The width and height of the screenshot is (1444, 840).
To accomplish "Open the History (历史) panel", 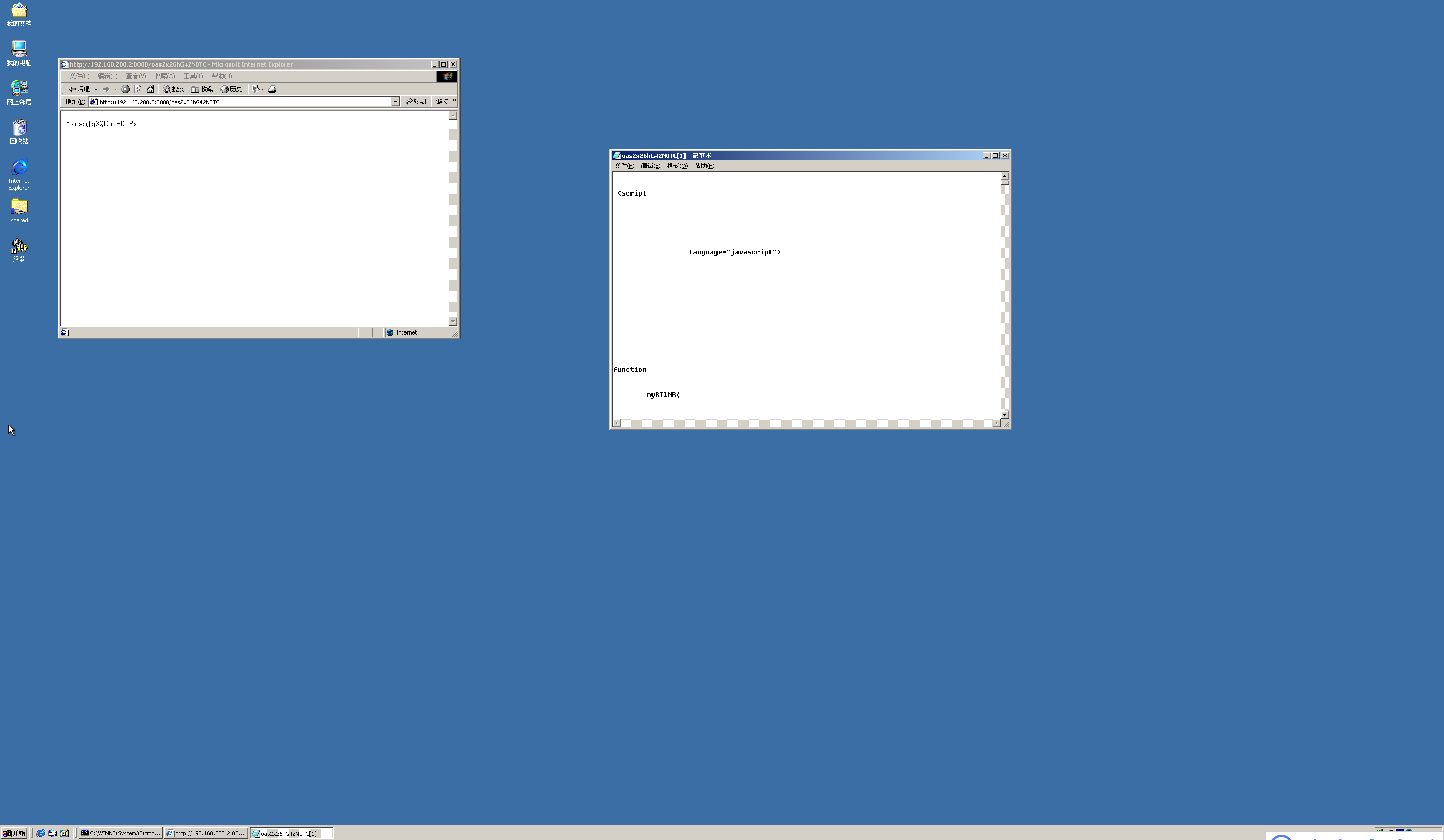I will (x=231, y=89).
